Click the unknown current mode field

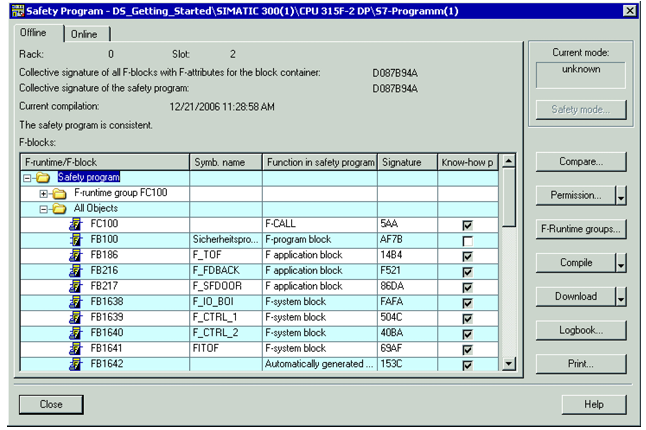point(580,75)
